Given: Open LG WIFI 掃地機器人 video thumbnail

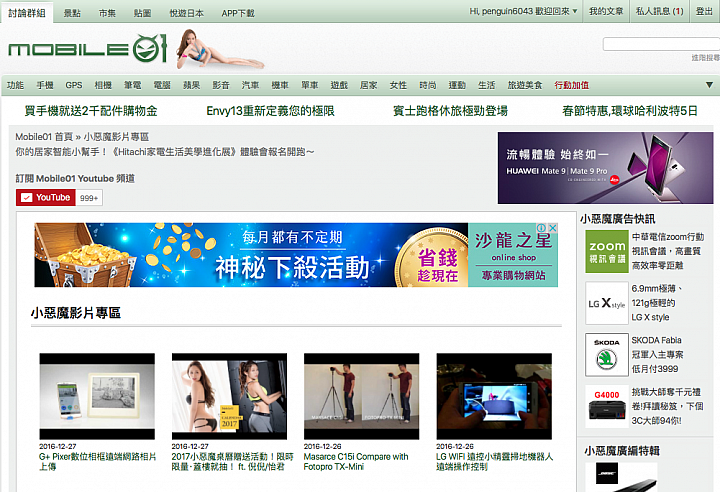Looking at the screenshot, I should tap(494, 396).
